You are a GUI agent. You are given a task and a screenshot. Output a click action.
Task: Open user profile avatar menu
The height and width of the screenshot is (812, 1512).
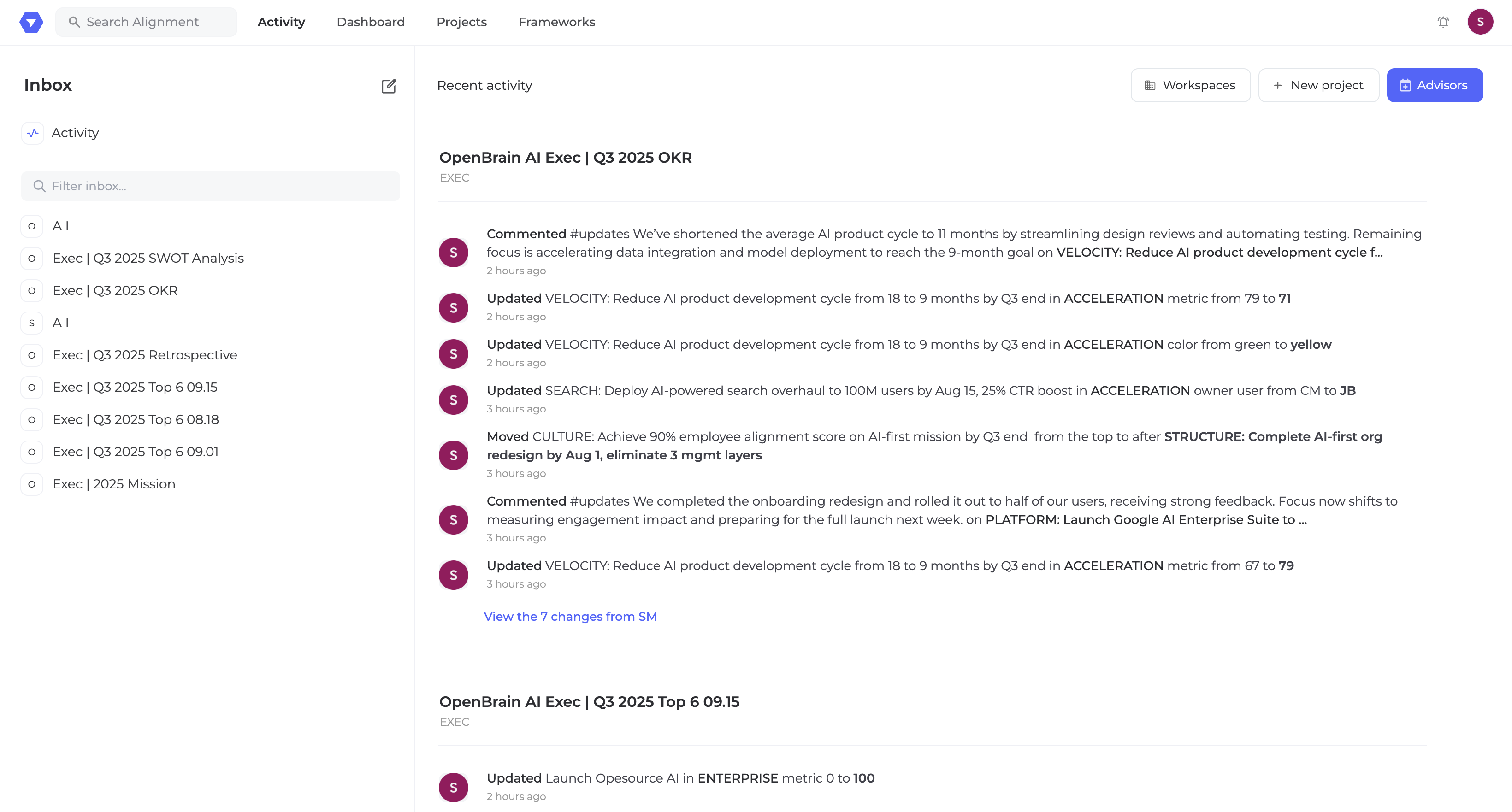pyautogui.click(x=1480, y=22)
